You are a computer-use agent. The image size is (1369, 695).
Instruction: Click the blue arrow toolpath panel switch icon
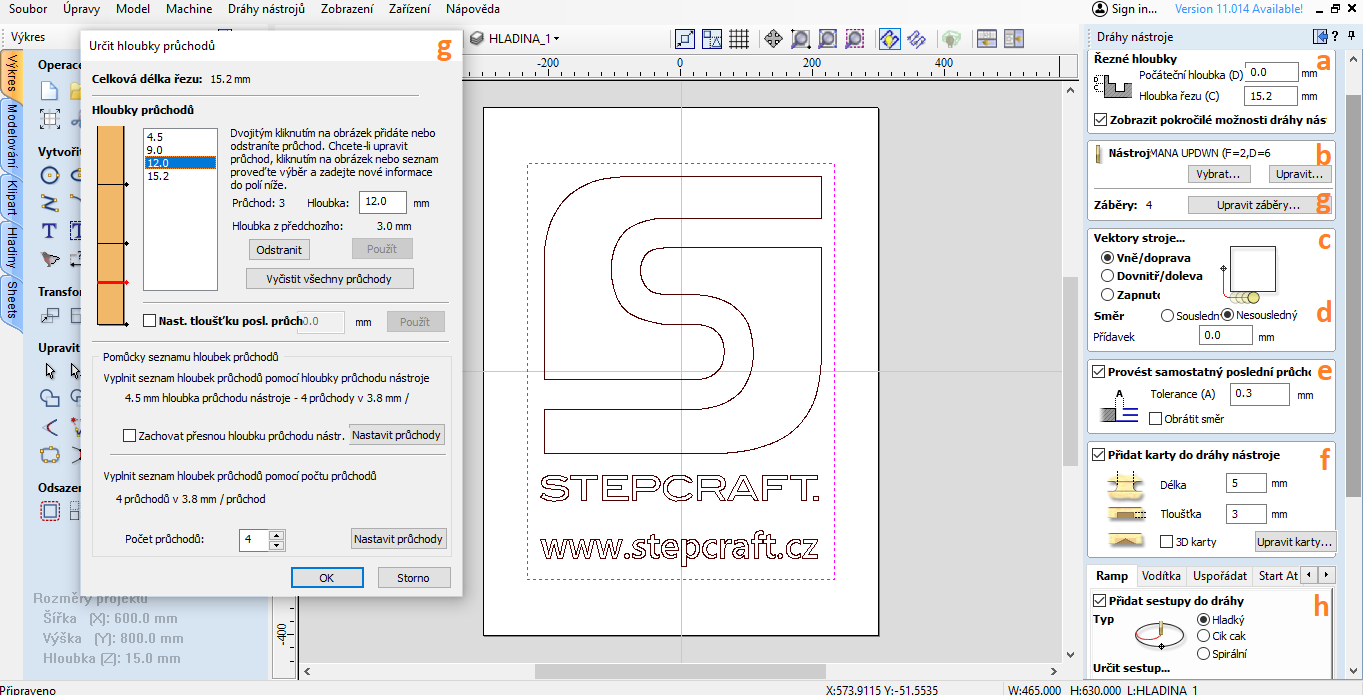tap(1320, 37)
